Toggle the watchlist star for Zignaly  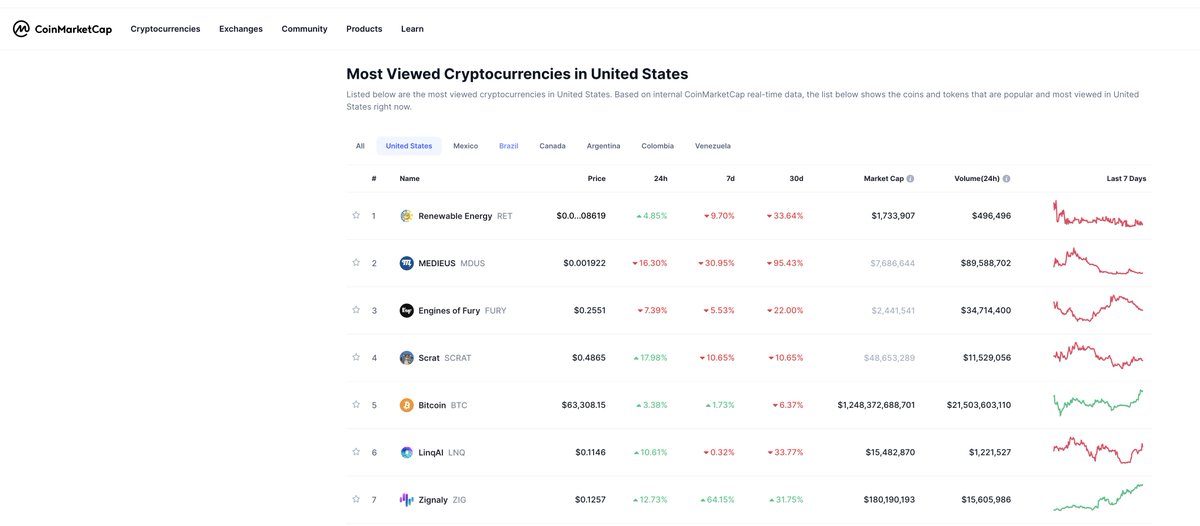tap(355, 499)
